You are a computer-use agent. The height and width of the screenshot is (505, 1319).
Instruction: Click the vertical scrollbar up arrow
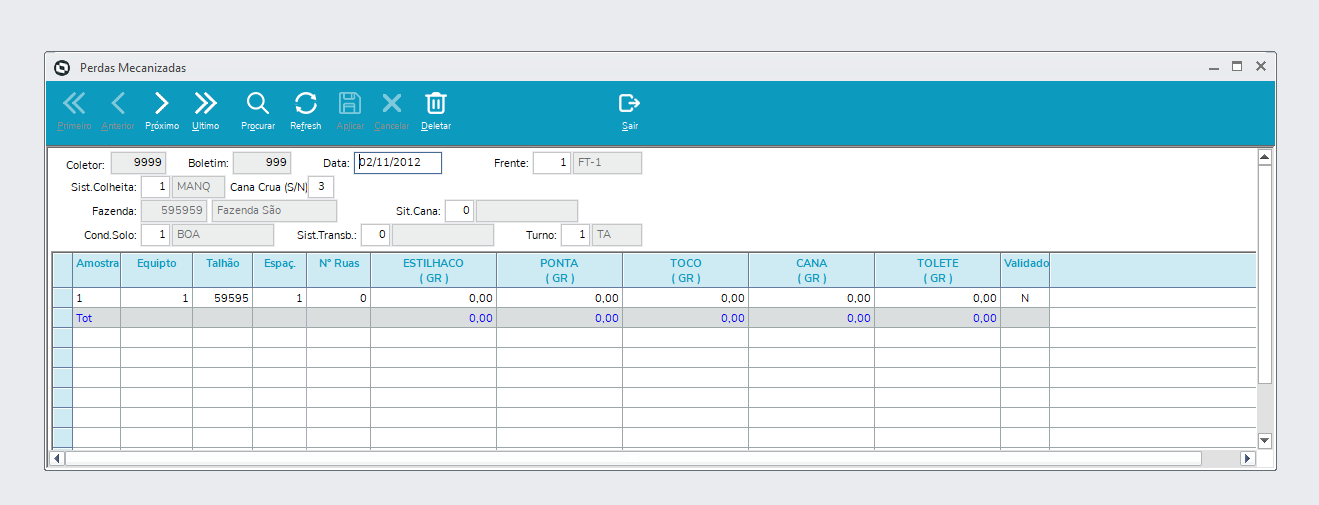click(x=1264, y=157)
